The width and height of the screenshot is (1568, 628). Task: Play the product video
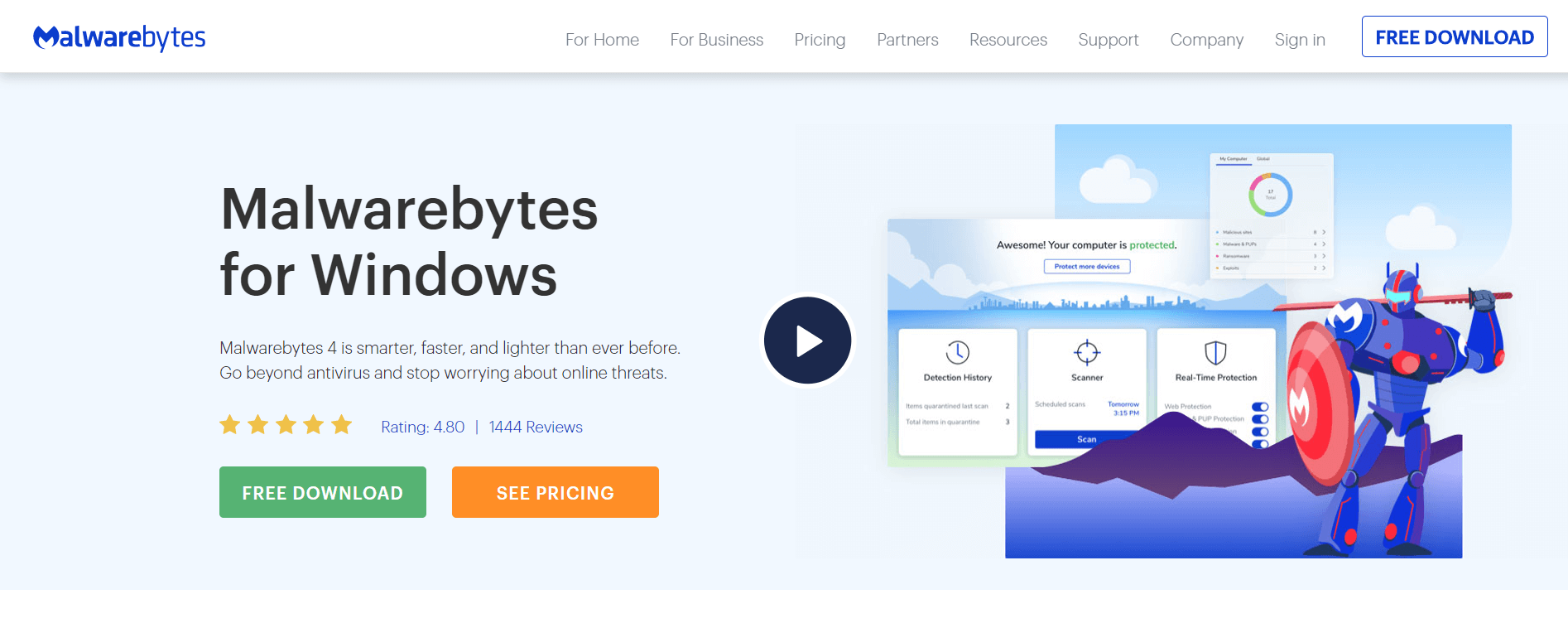[x=807, y=341]
